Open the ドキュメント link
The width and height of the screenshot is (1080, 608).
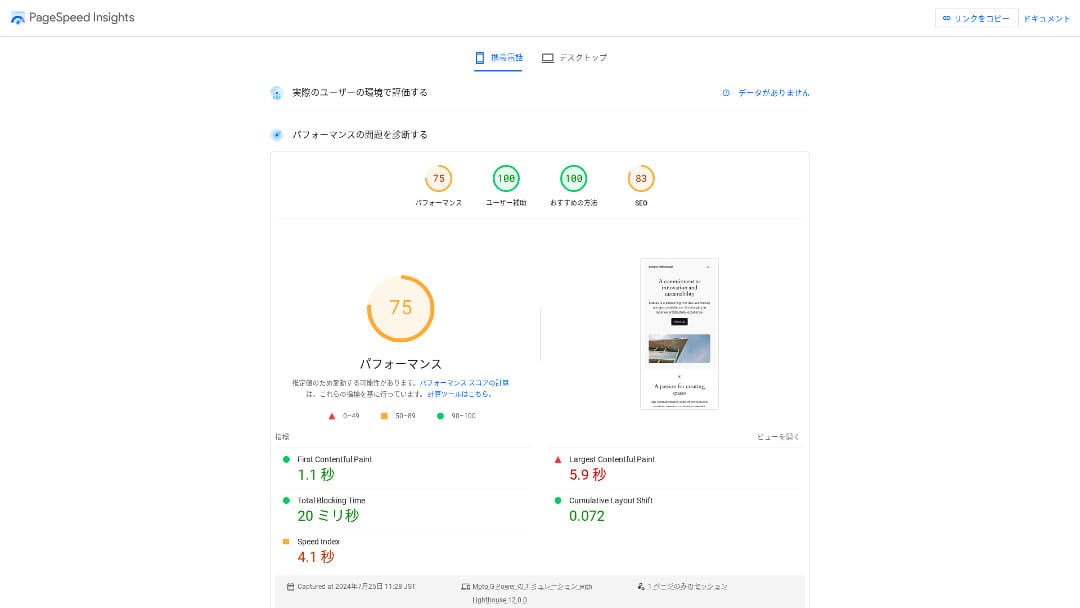[1047, 18]
